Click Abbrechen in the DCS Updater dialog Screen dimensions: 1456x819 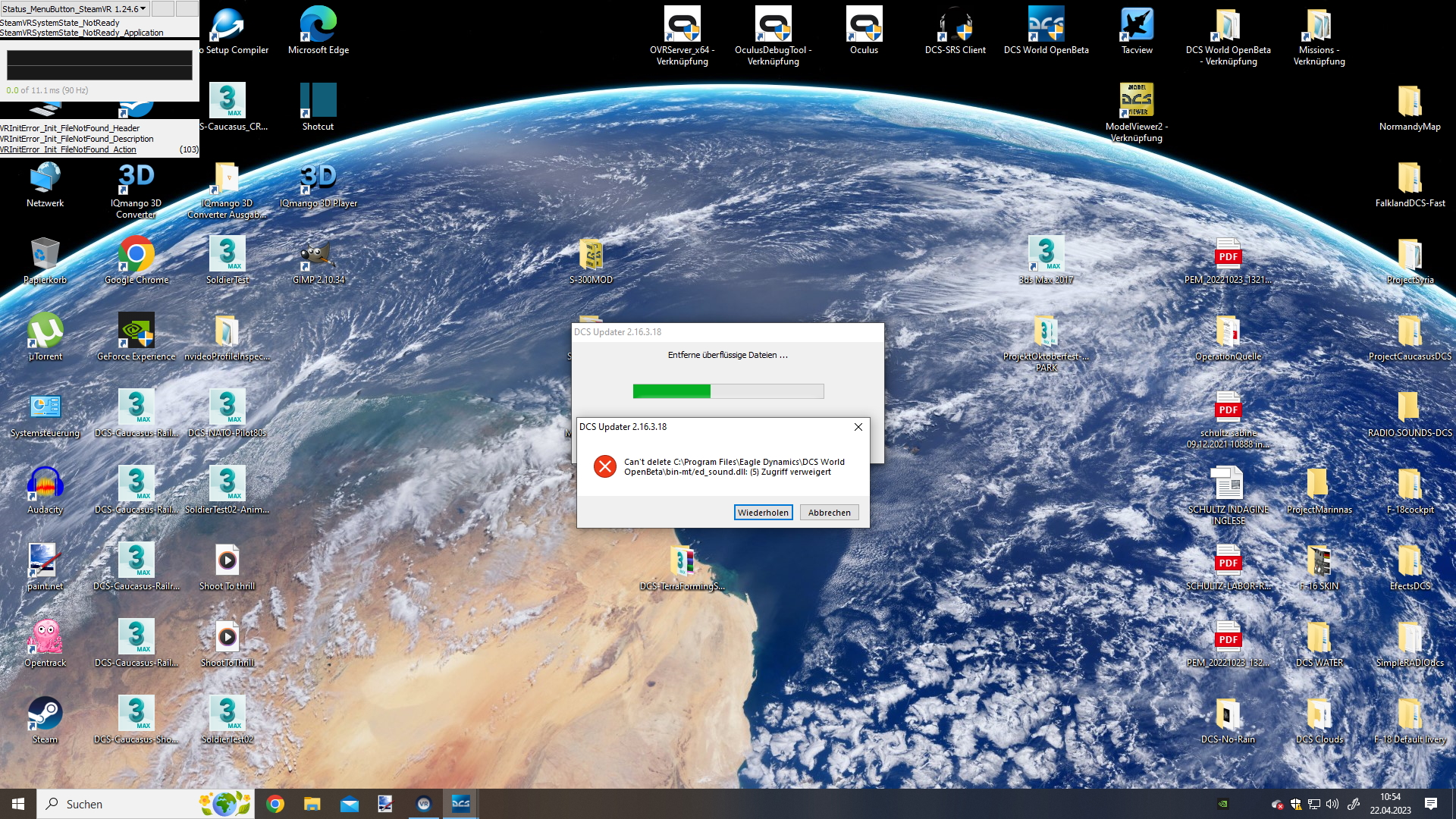(829, 513)
